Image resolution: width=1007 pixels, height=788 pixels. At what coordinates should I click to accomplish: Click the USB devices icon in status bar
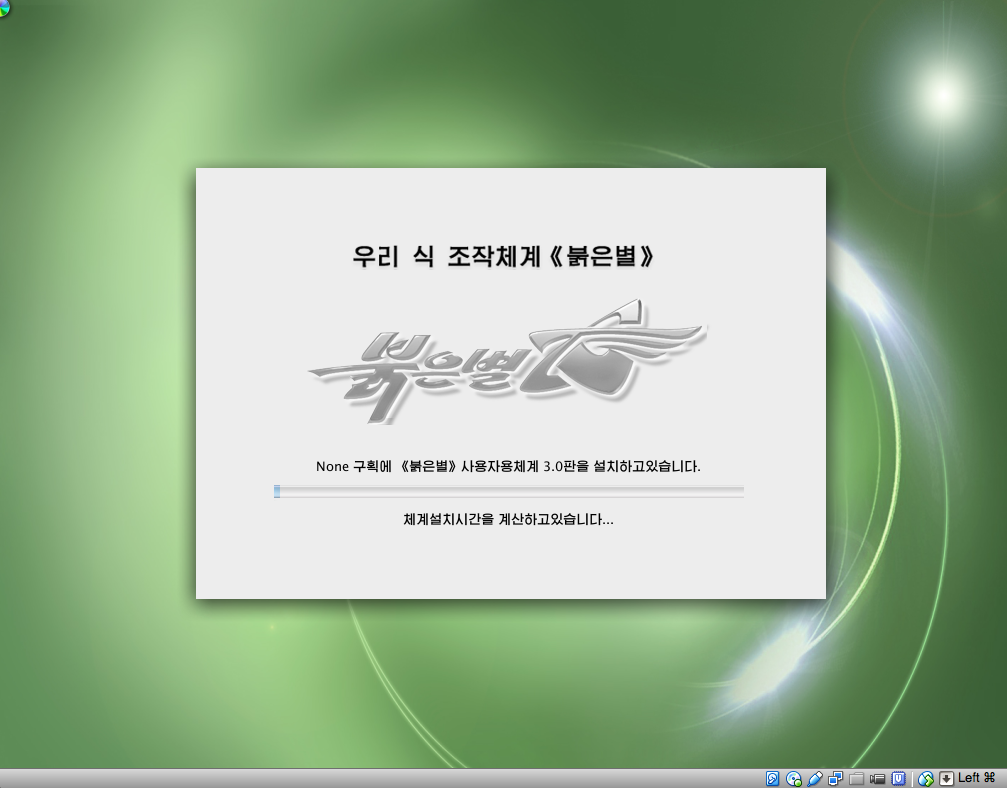click(815, 779)
